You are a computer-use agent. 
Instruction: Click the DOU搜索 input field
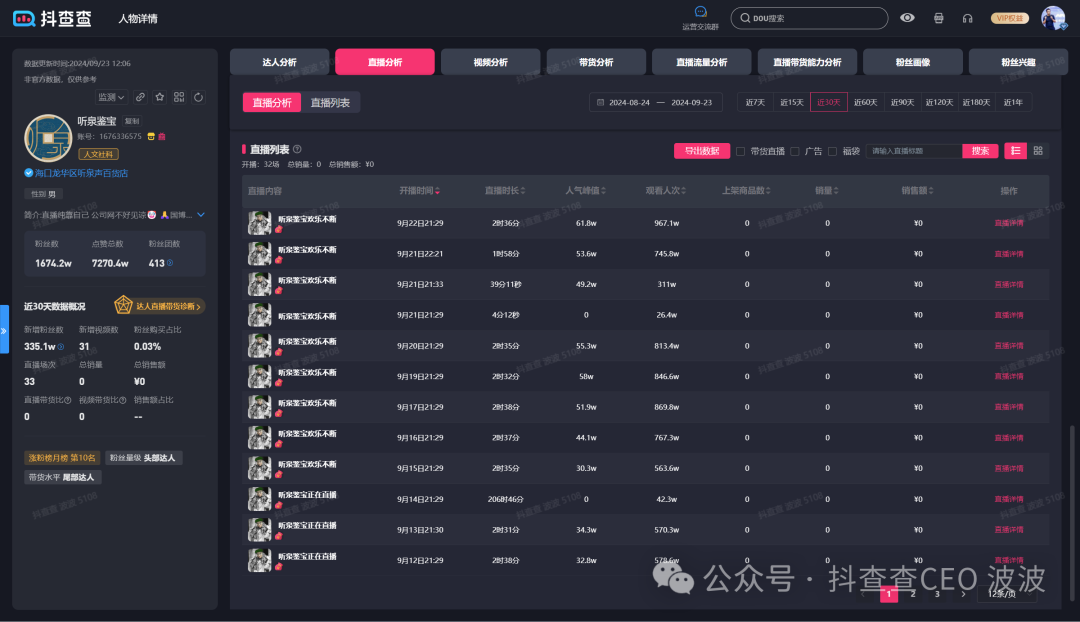(809, 18)
